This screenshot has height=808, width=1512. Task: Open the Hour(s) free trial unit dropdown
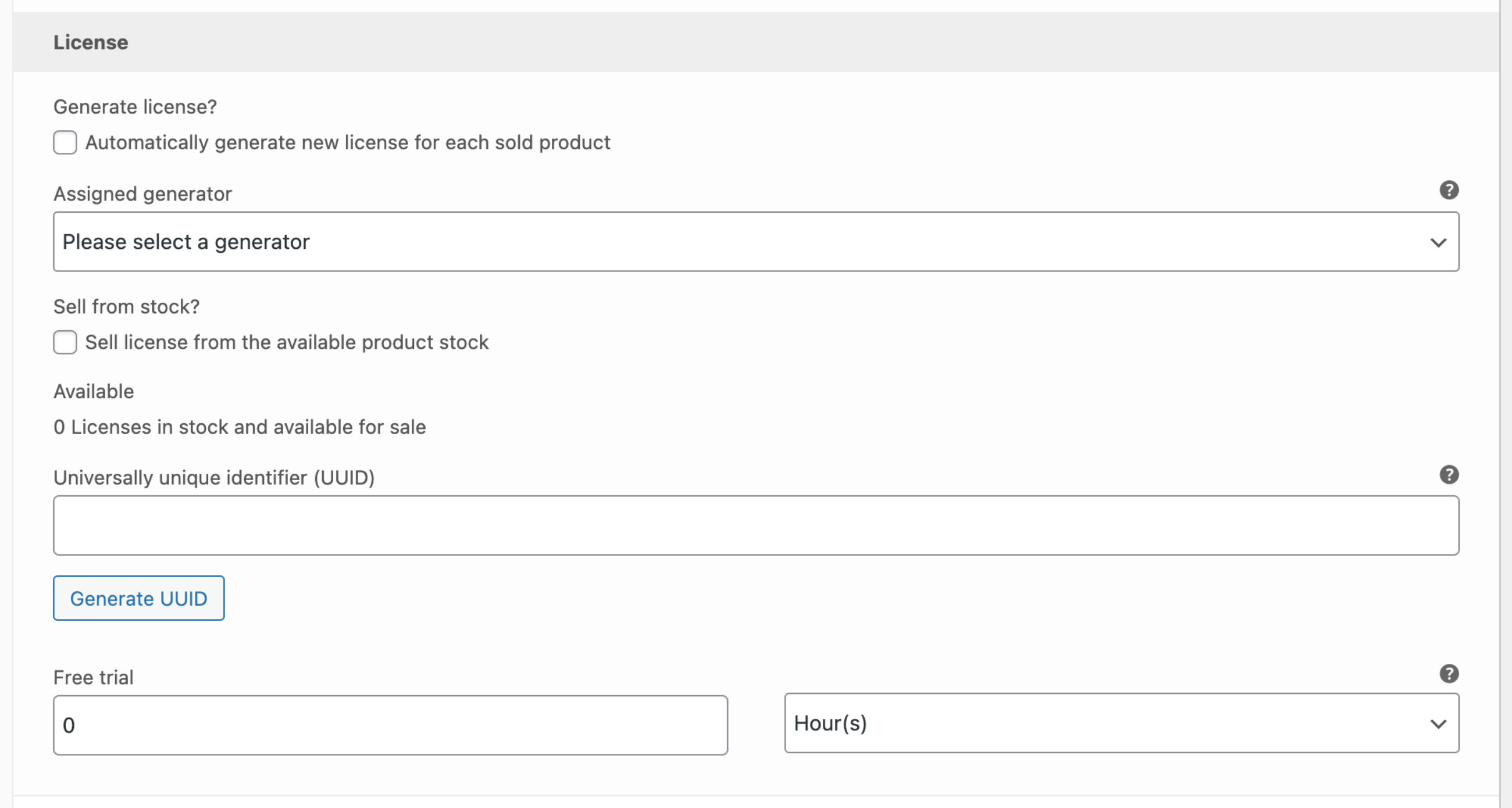click(x=1122, y=723)
